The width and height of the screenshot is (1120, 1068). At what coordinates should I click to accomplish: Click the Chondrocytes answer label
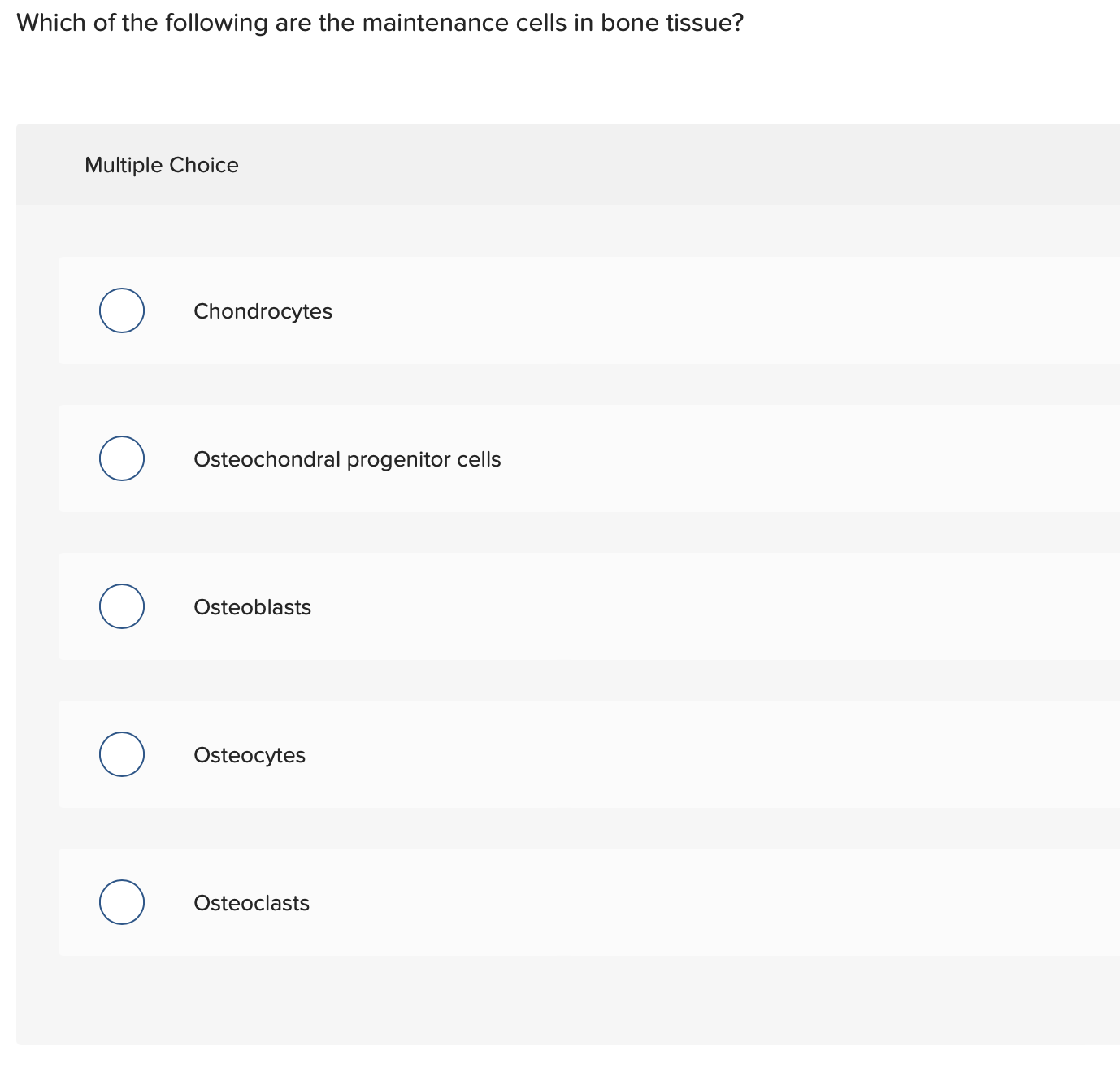[263, 310]
